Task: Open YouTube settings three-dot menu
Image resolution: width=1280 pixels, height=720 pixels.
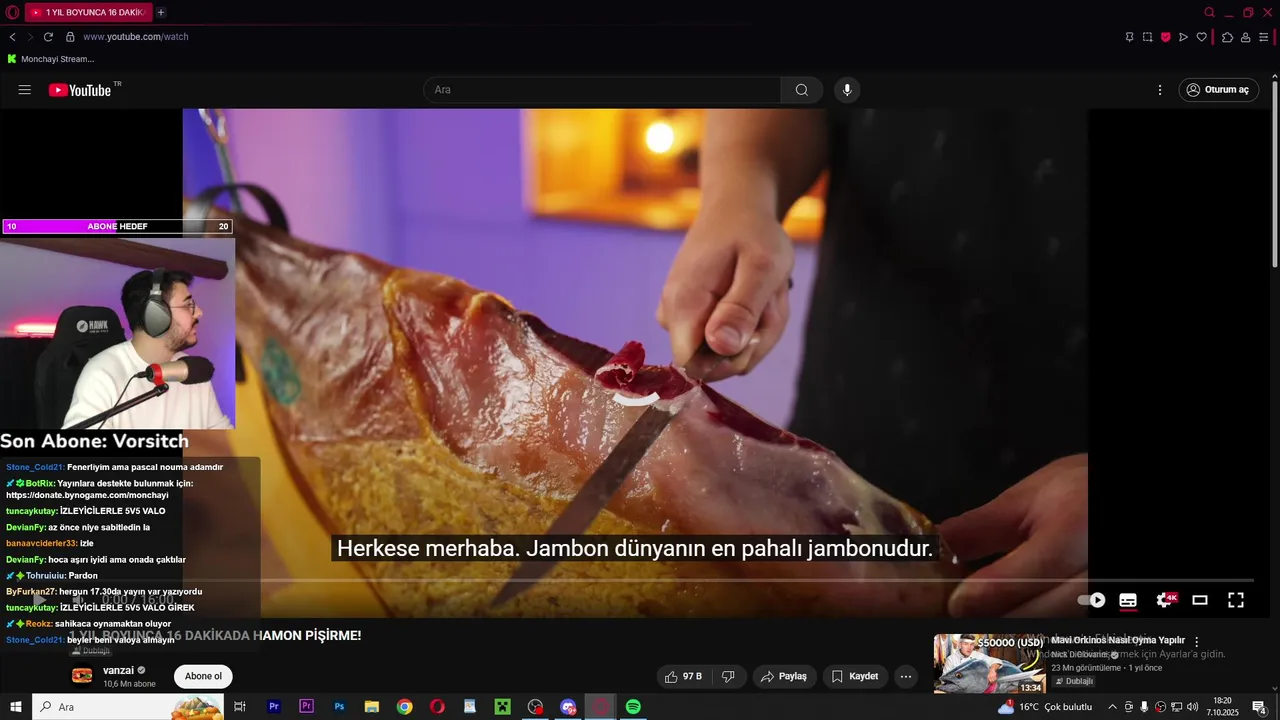Action: tap(1160, 90)
